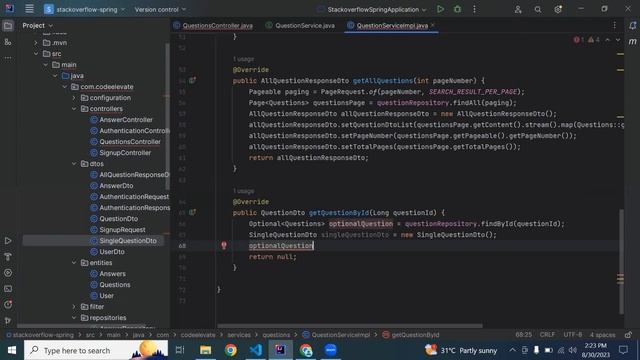
Task: Open the Services tool window
Action: click(8, 273)
